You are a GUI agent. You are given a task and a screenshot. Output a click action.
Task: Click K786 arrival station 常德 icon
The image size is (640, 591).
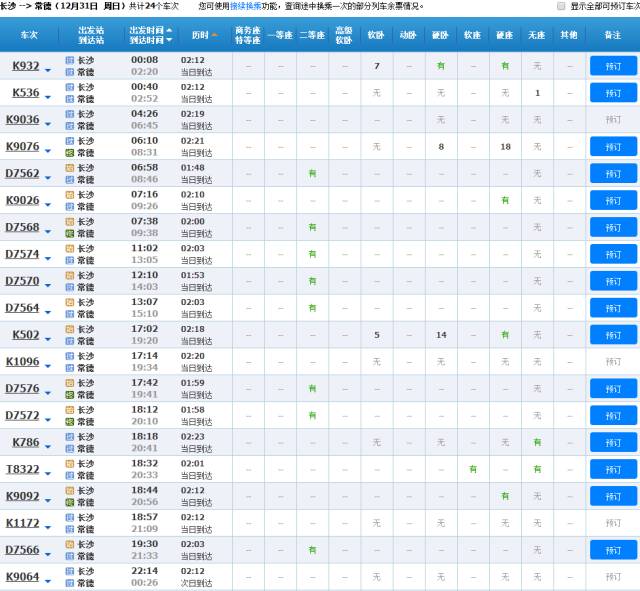(70, 449)
